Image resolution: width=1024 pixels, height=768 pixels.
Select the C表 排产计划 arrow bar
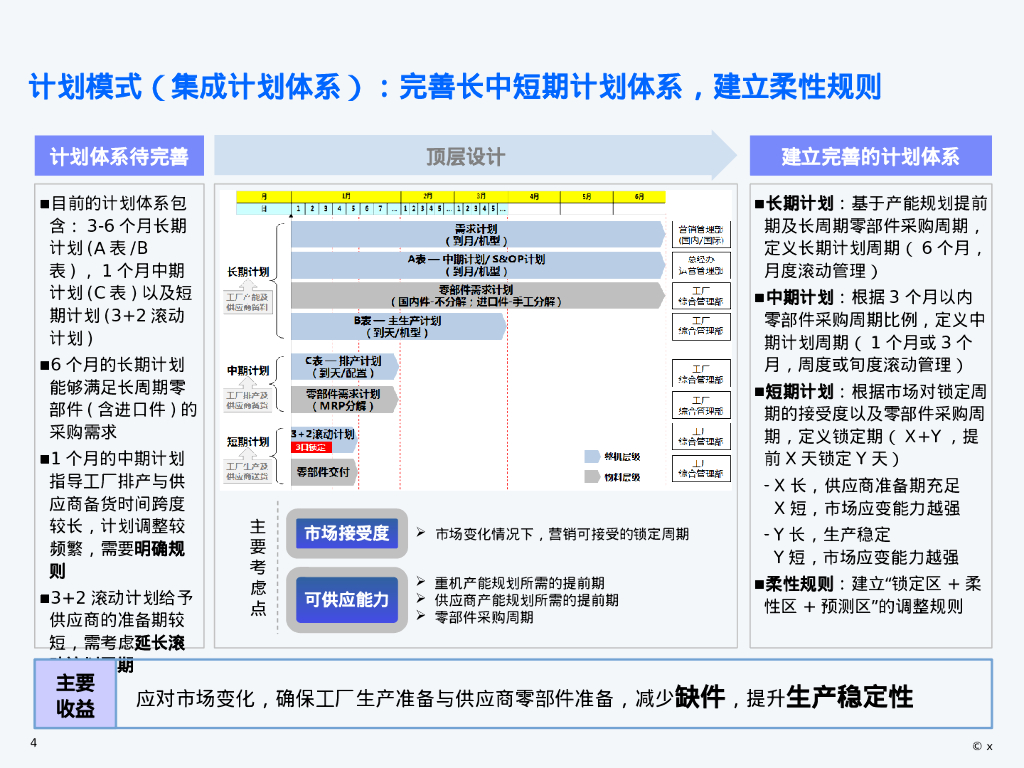[343, 366]
